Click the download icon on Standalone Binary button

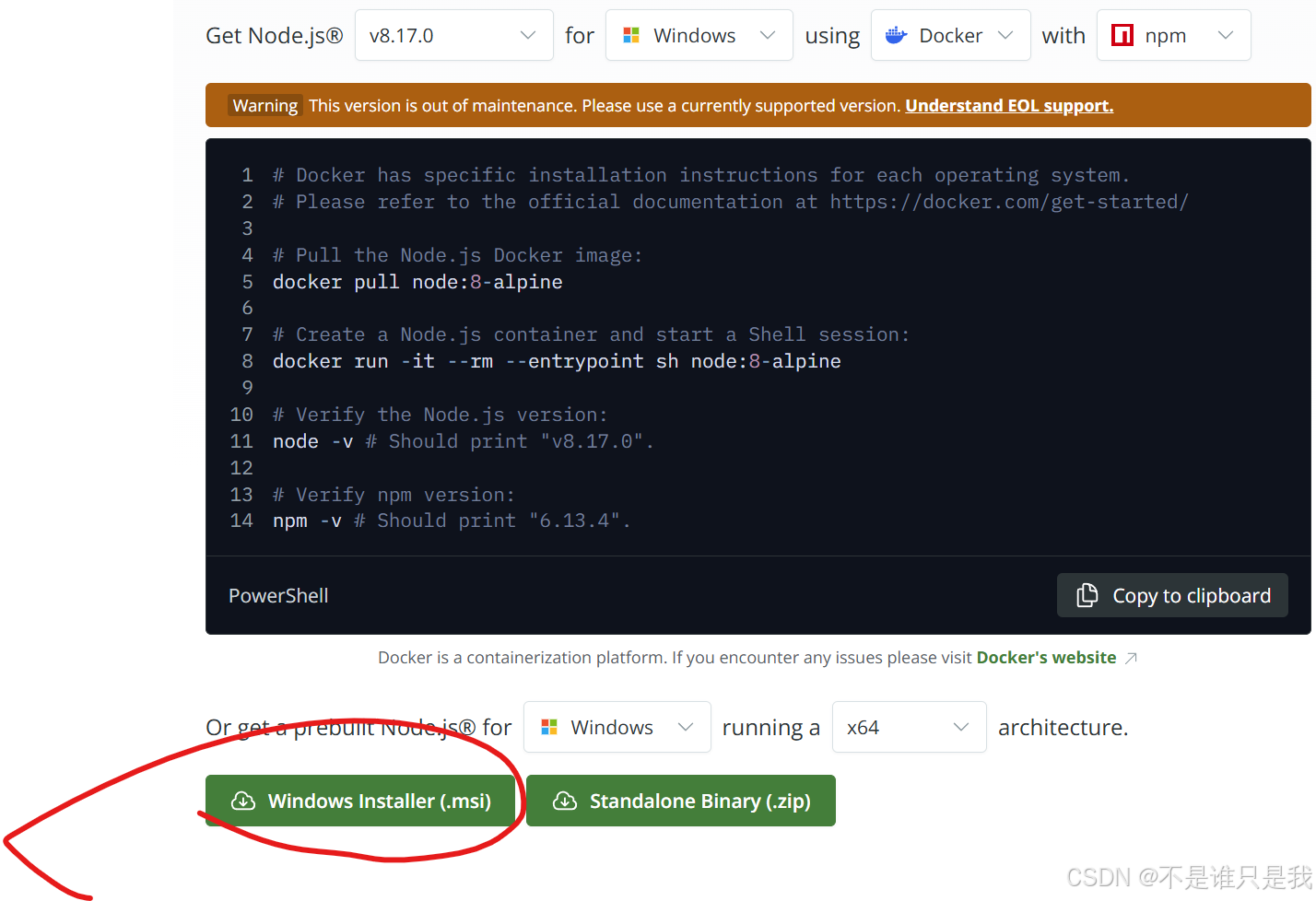click(x=565, y=801)
